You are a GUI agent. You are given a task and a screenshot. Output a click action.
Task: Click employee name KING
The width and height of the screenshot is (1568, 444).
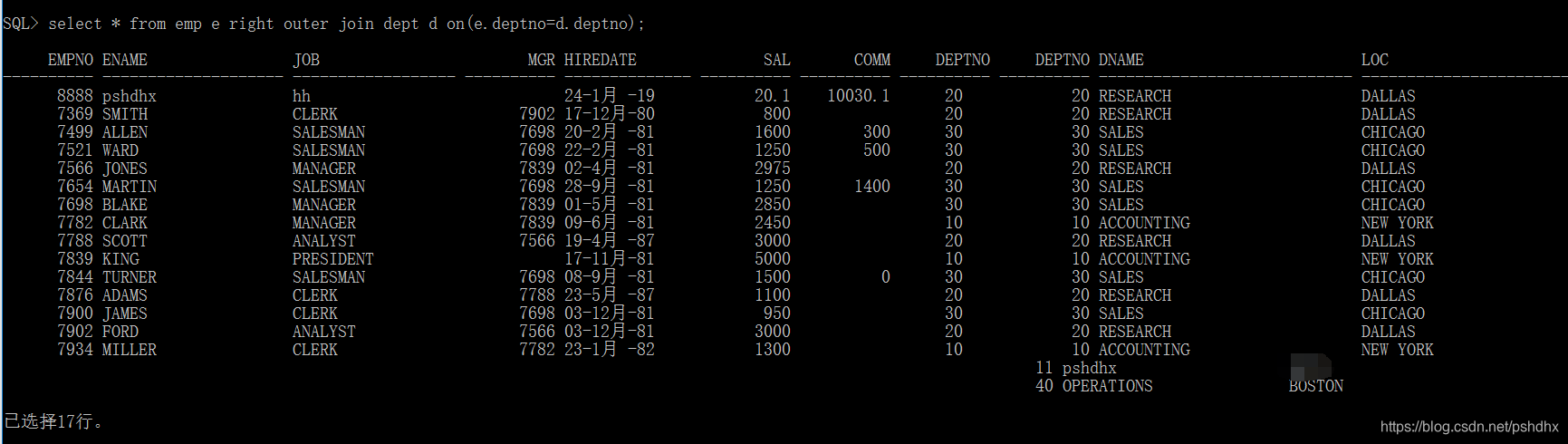pos(120,259)
